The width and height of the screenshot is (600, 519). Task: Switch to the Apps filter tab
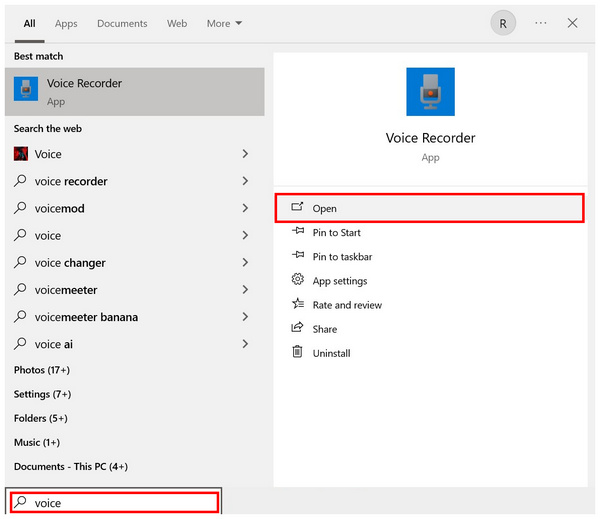click(x=66, y=24)
